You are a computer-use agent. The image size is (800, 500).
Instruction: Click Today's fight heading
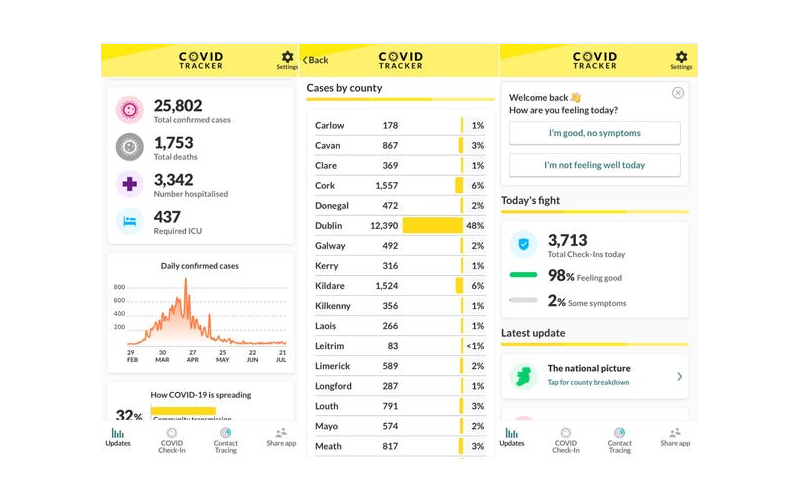click(531, 201)
